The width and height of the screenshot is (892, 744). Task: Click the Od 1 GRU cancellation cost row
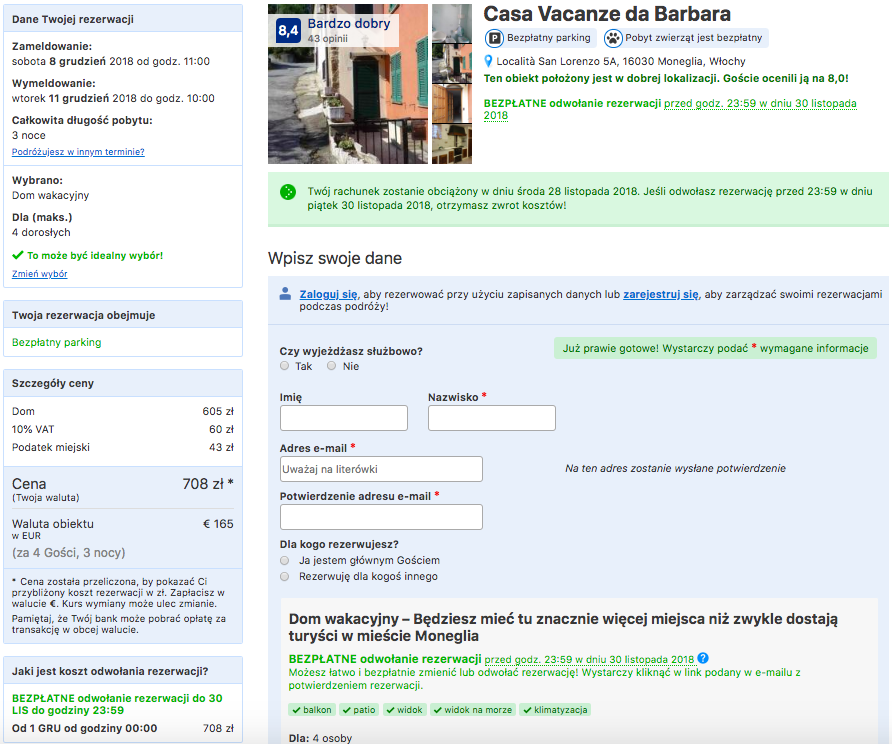[123, 728]
